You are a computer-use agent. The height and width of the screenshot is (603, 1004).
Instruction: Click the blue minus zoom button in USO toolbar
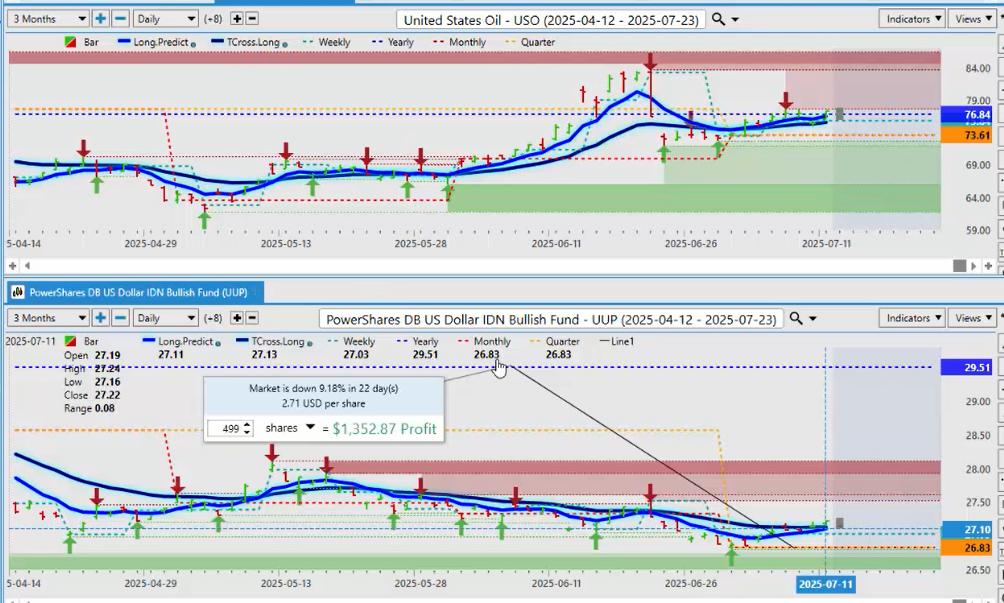[119, 18]
